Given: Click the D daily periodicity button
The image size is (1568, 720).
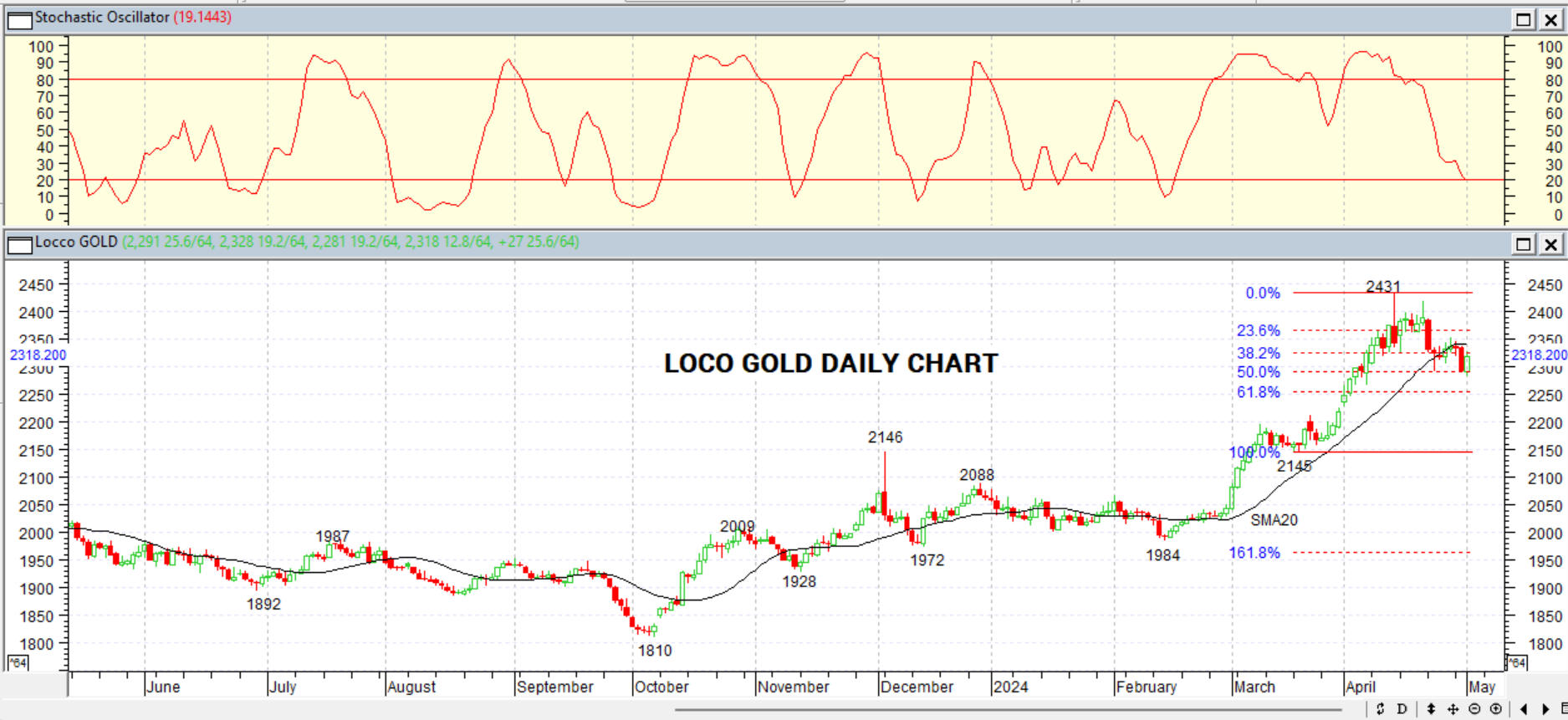Looking at the screenshot, I should tap(1402, 709).
